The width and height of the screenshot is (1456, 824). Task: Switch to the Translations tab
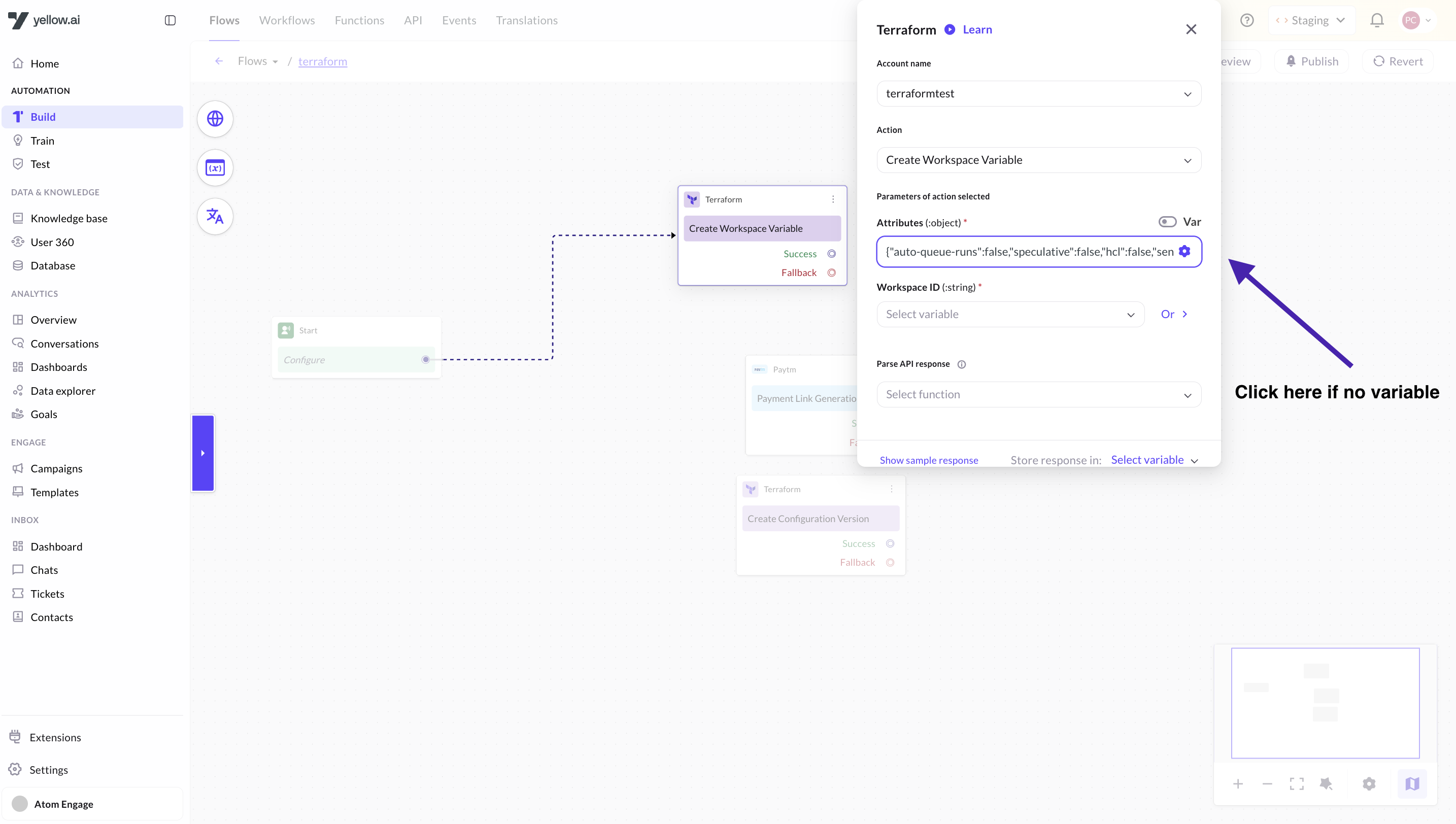(x=527, y=20)
